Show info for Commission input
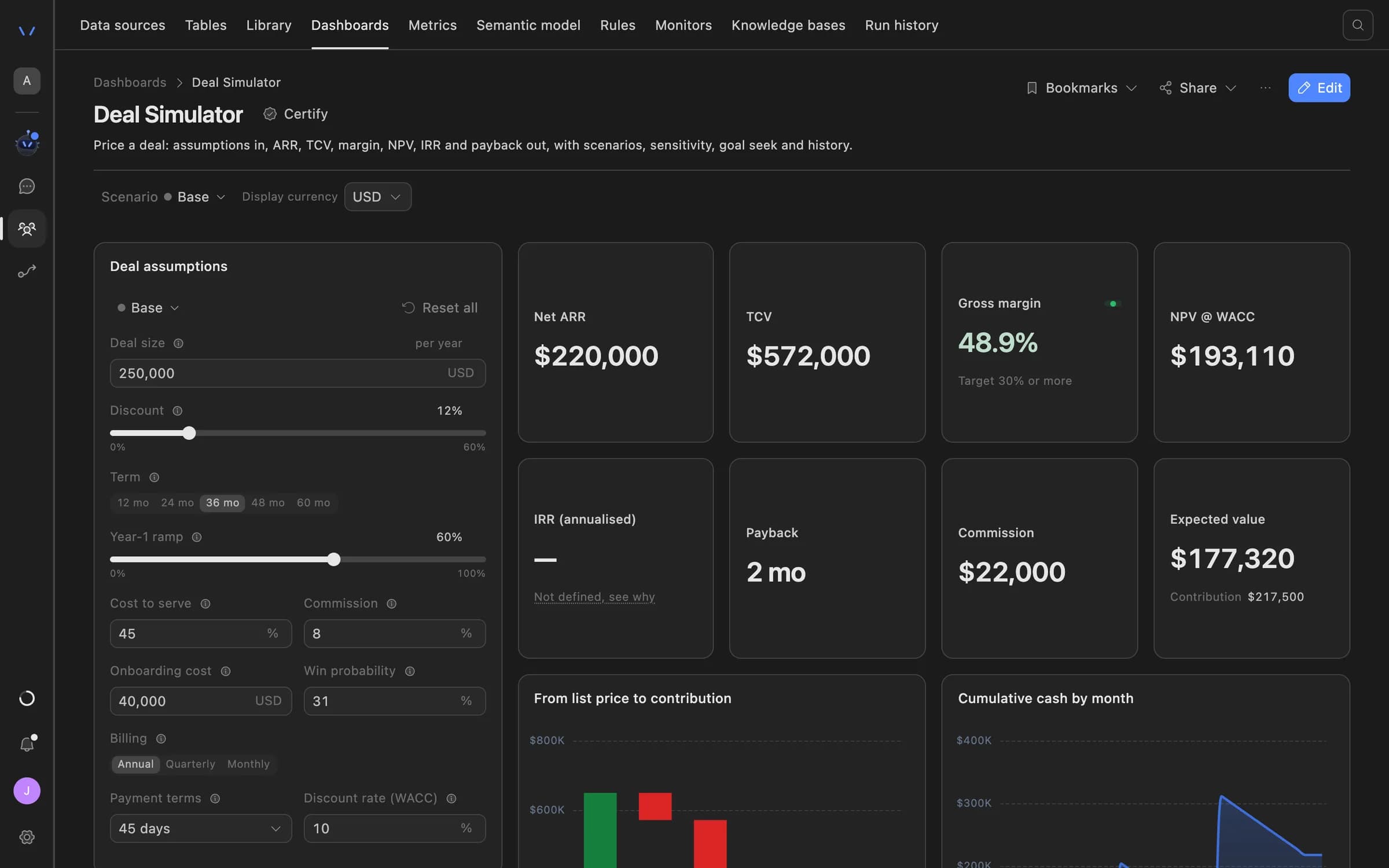 point(392,604)
